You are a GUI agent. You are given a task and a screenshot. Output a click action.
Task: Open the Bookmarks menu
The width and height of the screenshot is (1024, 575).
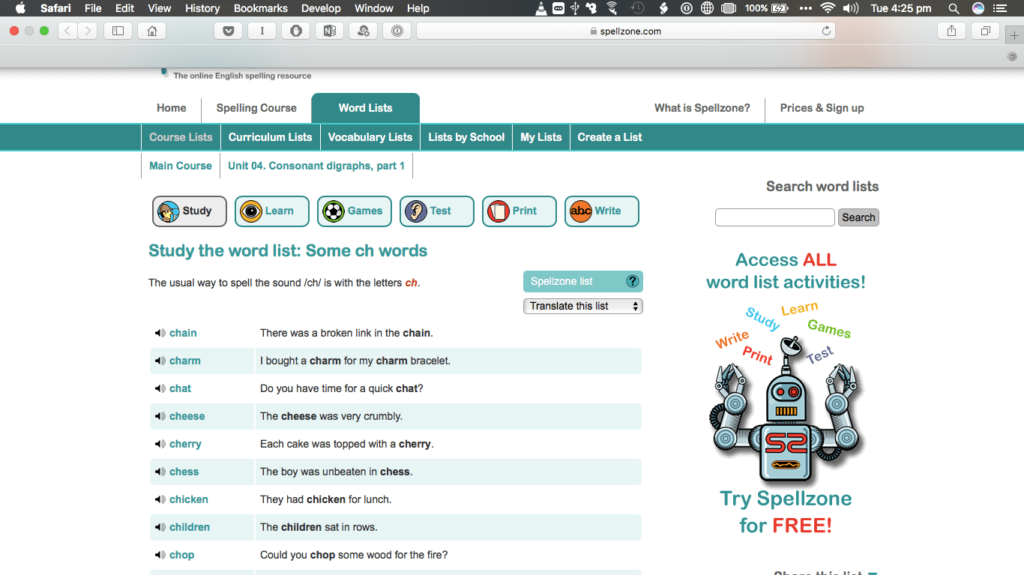[261, 8]
